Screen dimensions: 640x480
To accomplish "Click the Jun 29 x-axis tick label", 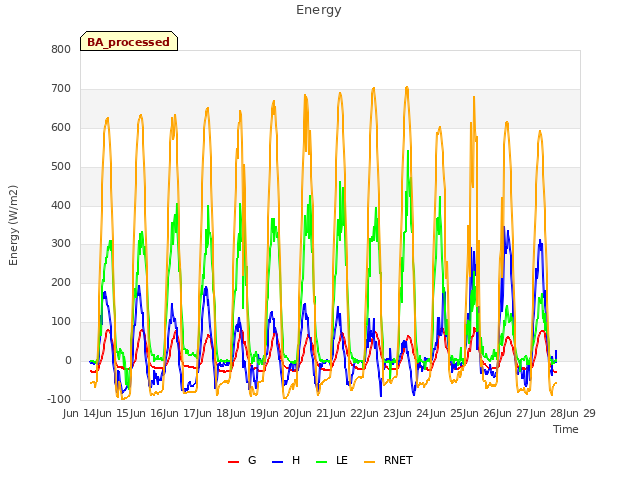I will [580, 413].
